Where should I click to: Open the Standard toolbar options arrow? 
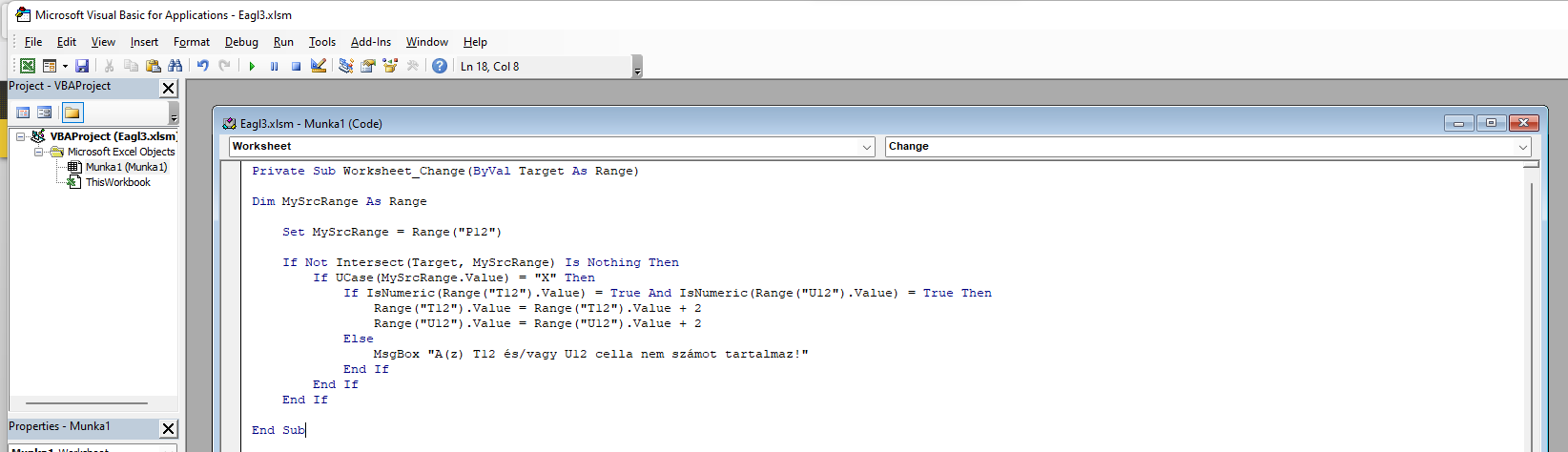[x=637, y=67]
